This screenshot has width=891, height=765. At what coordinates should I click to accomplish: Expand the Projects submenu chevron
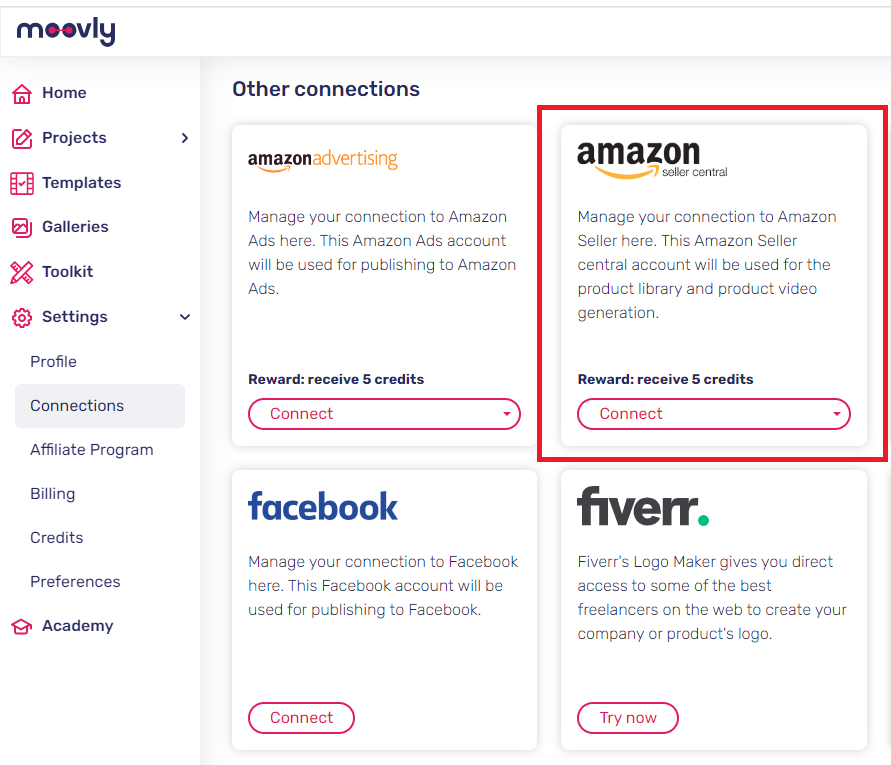tap(185, 138)
